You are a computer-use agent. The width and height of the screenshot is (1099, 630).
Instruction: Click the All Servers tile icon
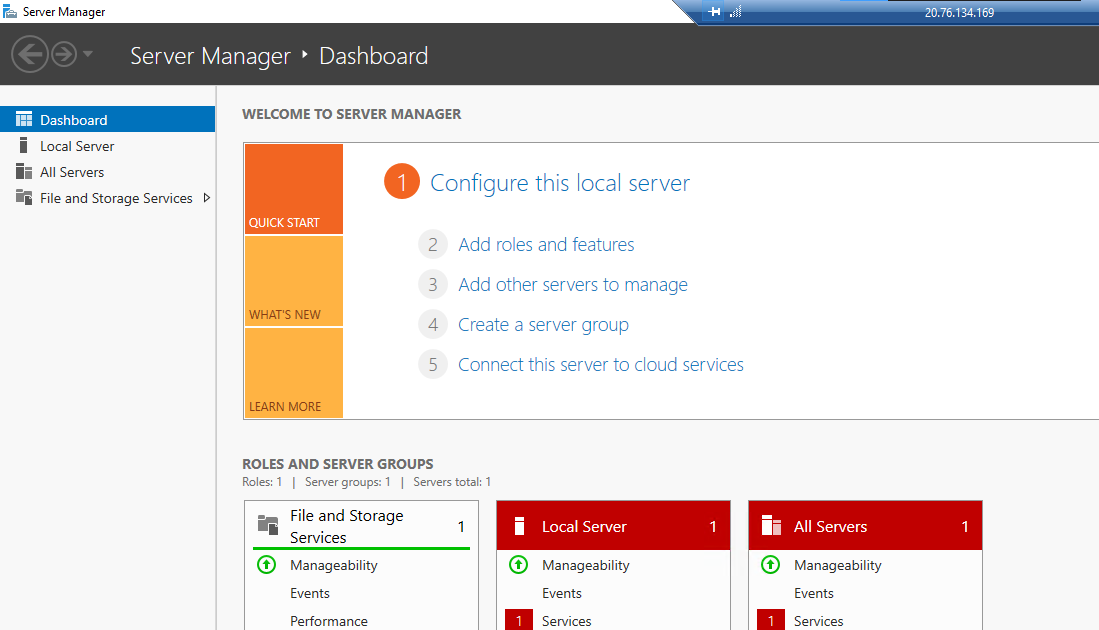click(771, 525)
